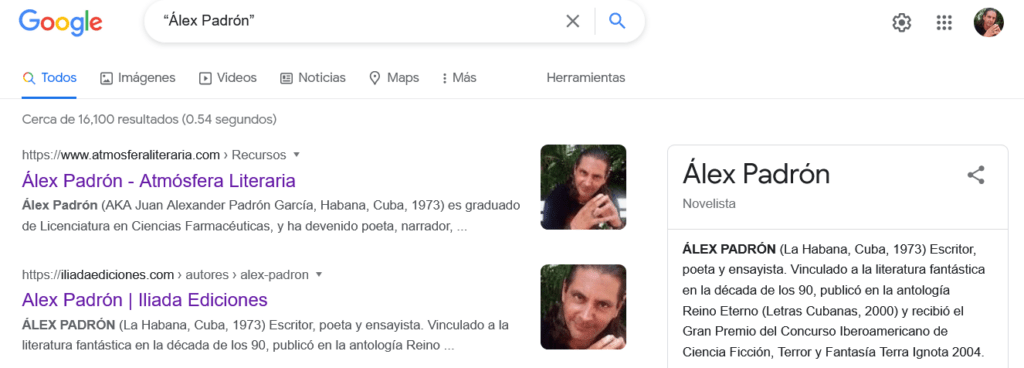Open 'Álex Padrón - Atmósfera Literaria' link
Screen dimensions: 1024x368
(159, 180)
